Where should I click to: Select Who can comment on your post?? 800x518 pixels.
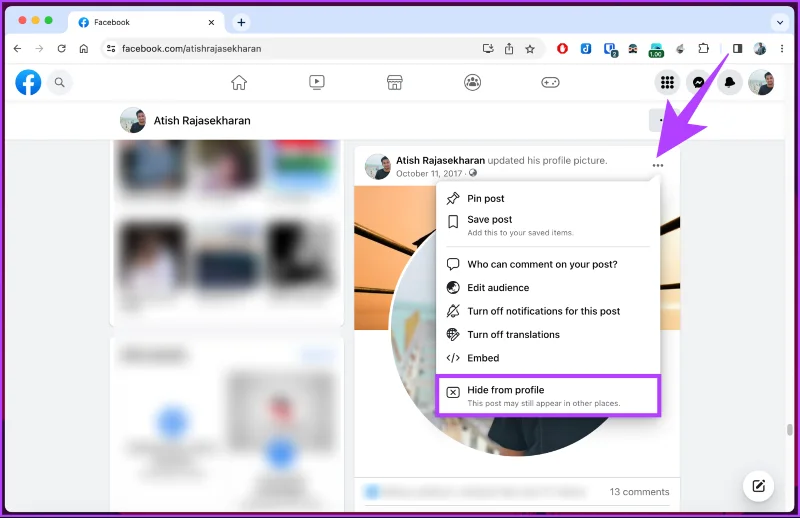(548, 264)
